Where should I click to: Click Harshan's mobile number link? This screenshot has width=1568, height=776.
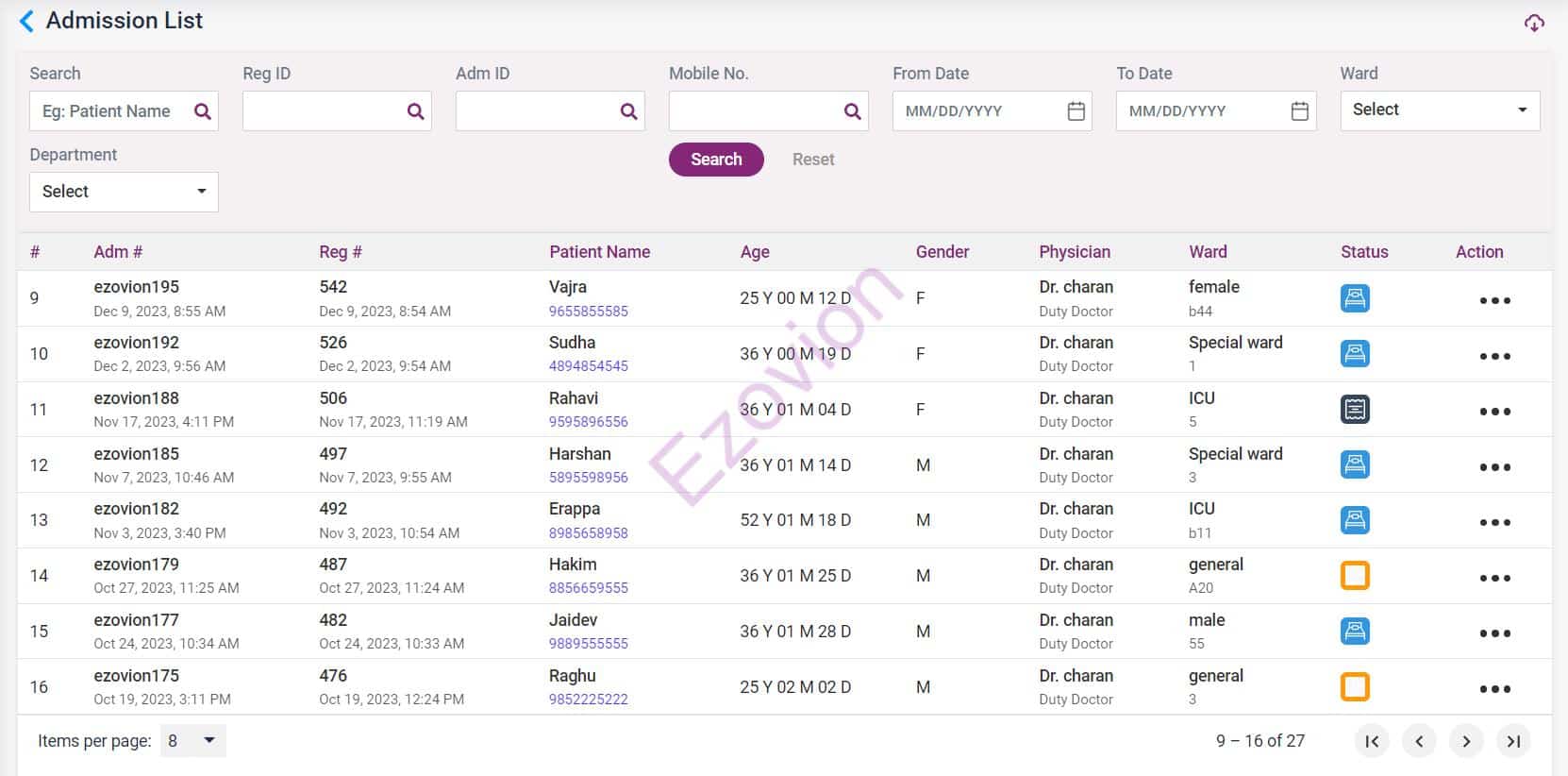[588, 478]
